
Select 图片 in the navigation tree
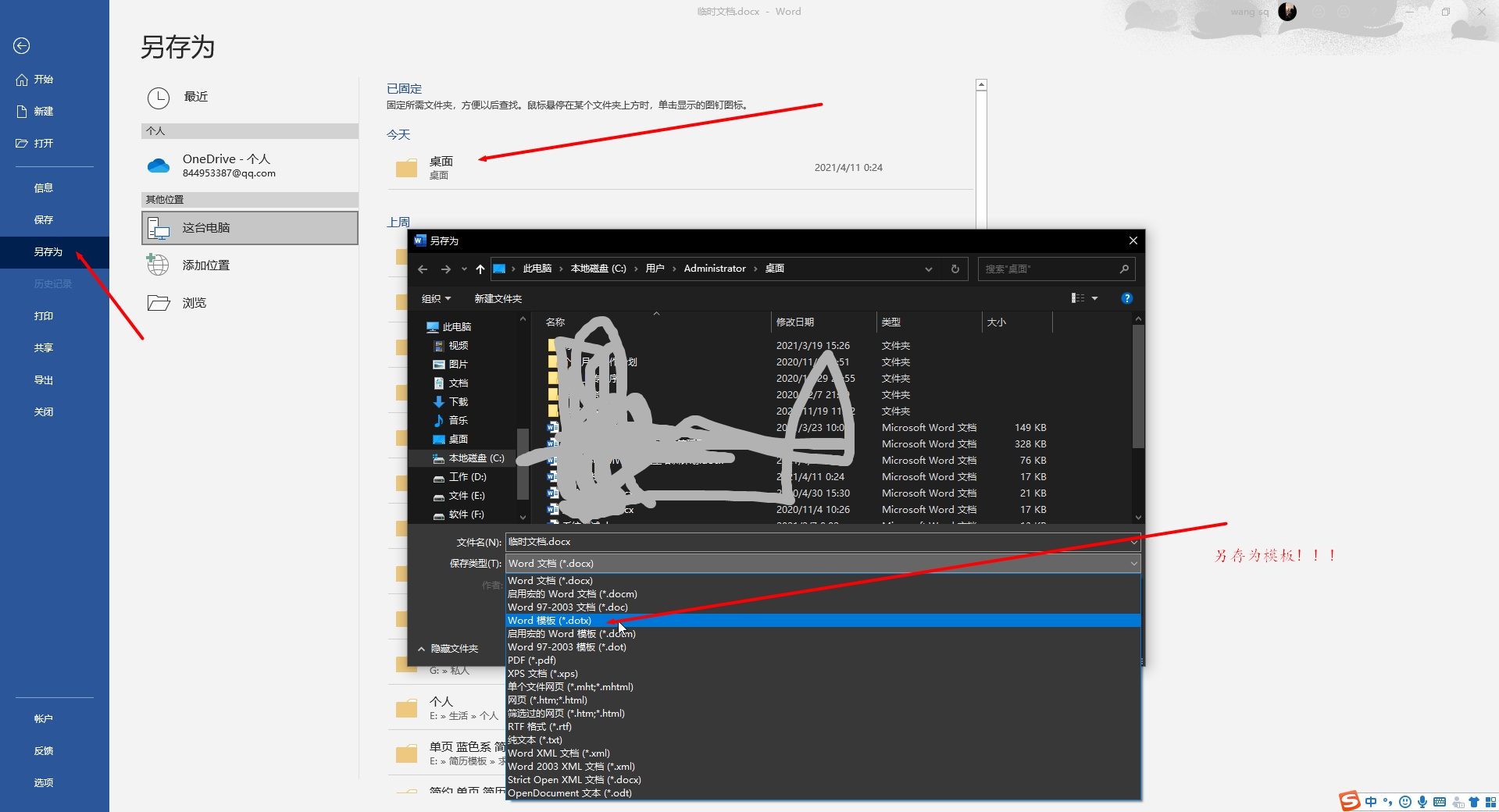click(x=451, y=365)
